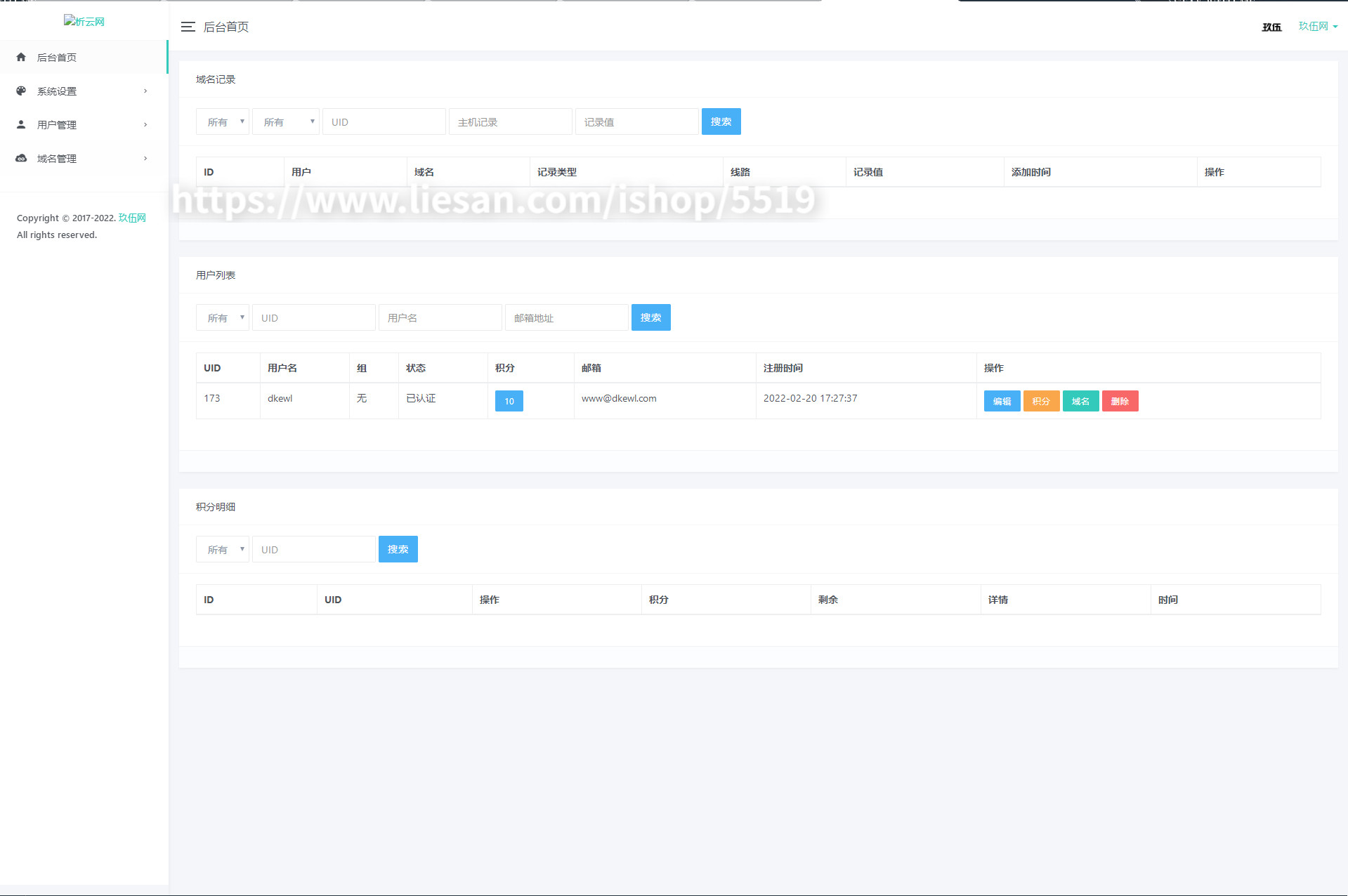1348x896 pixels.
Task: Click 搜索 button in 积分明细 section
Action: click(x=398, y=549)
